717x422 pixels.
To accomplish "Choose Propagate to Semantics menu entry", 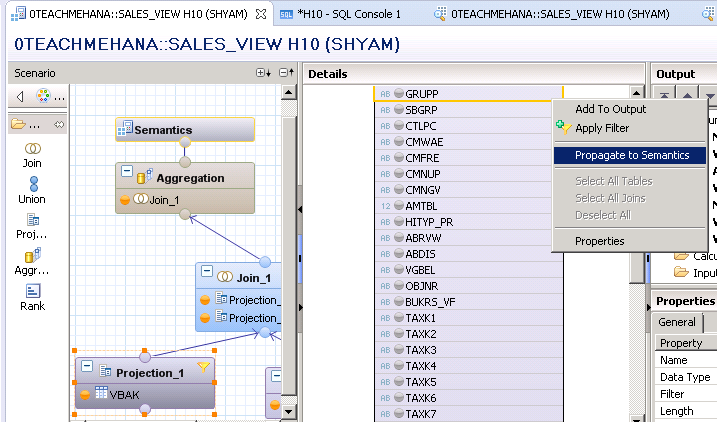I will click(631, 155).
